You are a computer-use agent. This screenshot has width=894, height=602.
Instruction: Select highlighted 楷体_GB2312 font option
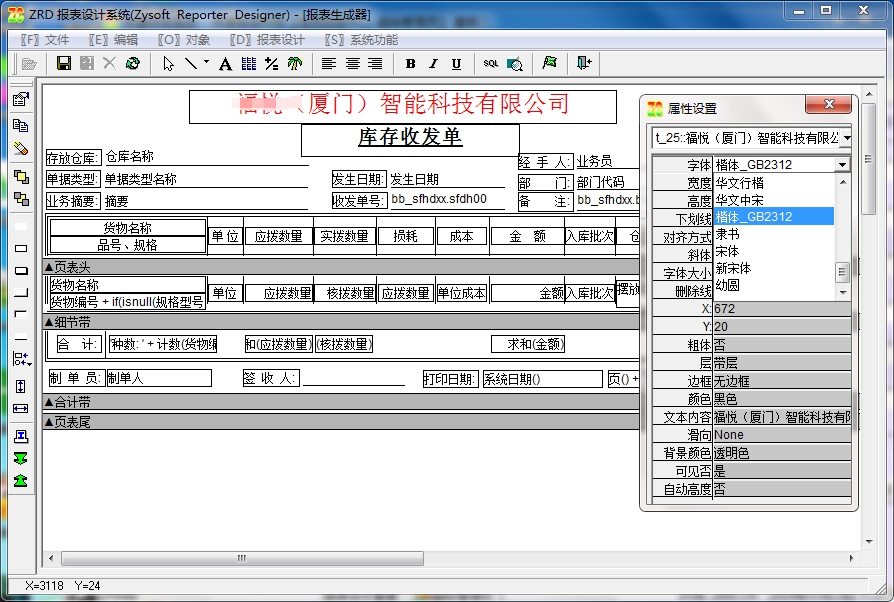pyautogui.click(x=773, y=217)
